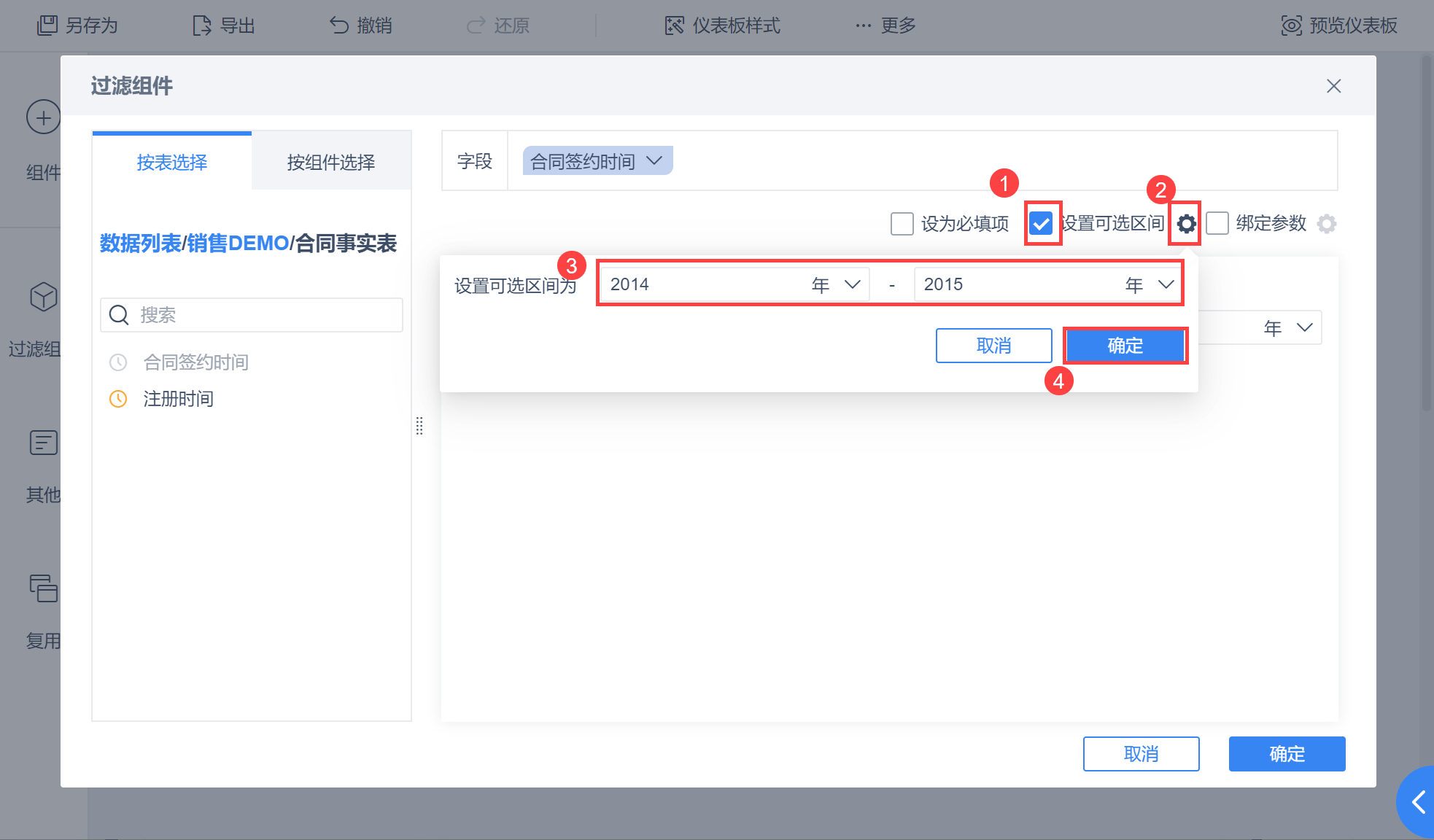
Task: Click popup 取消 button next to 确定
Action: pos(993,346)
